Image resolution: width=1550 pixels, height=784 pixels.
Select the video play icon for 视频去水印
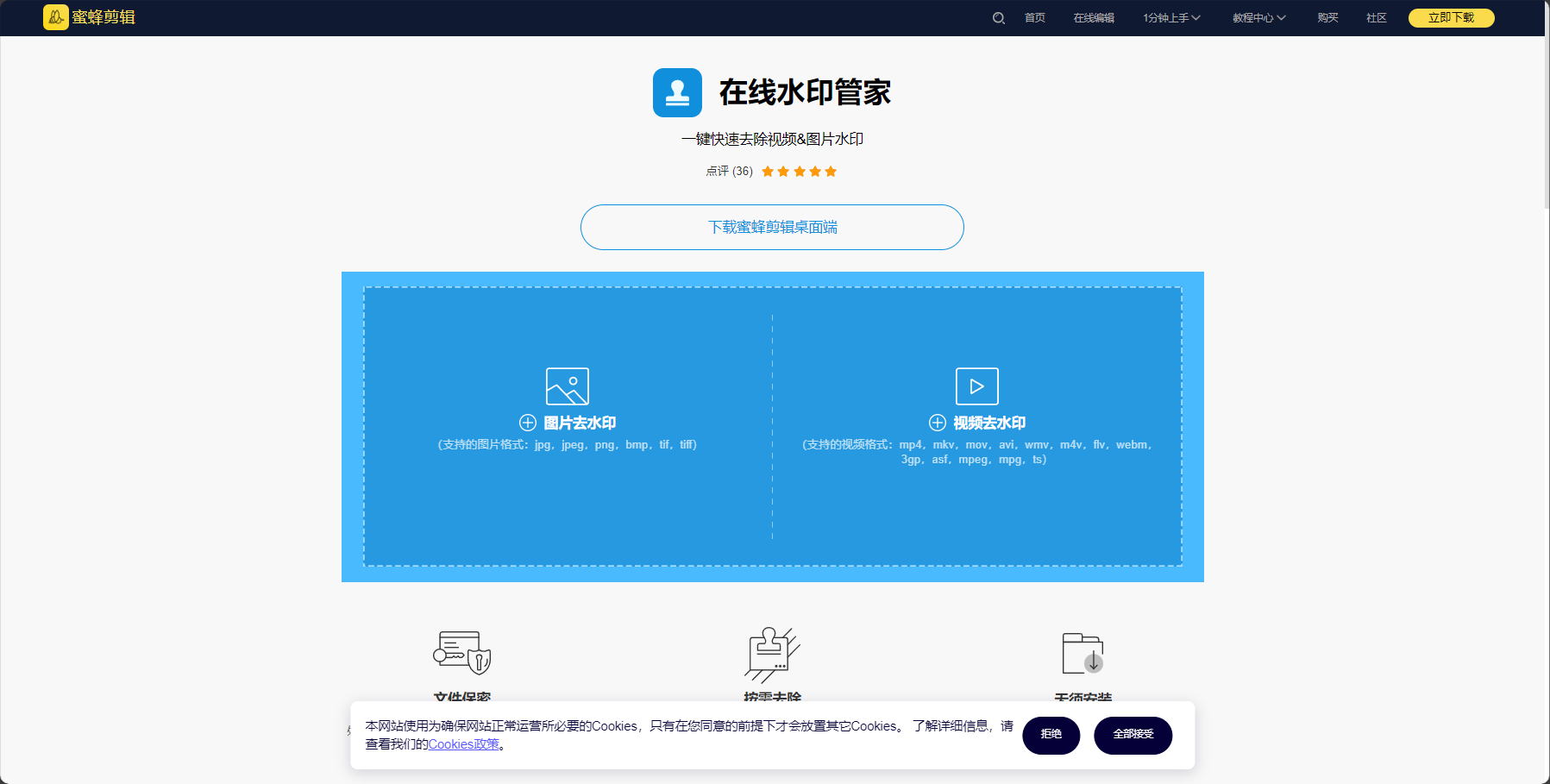click(977, 386)
